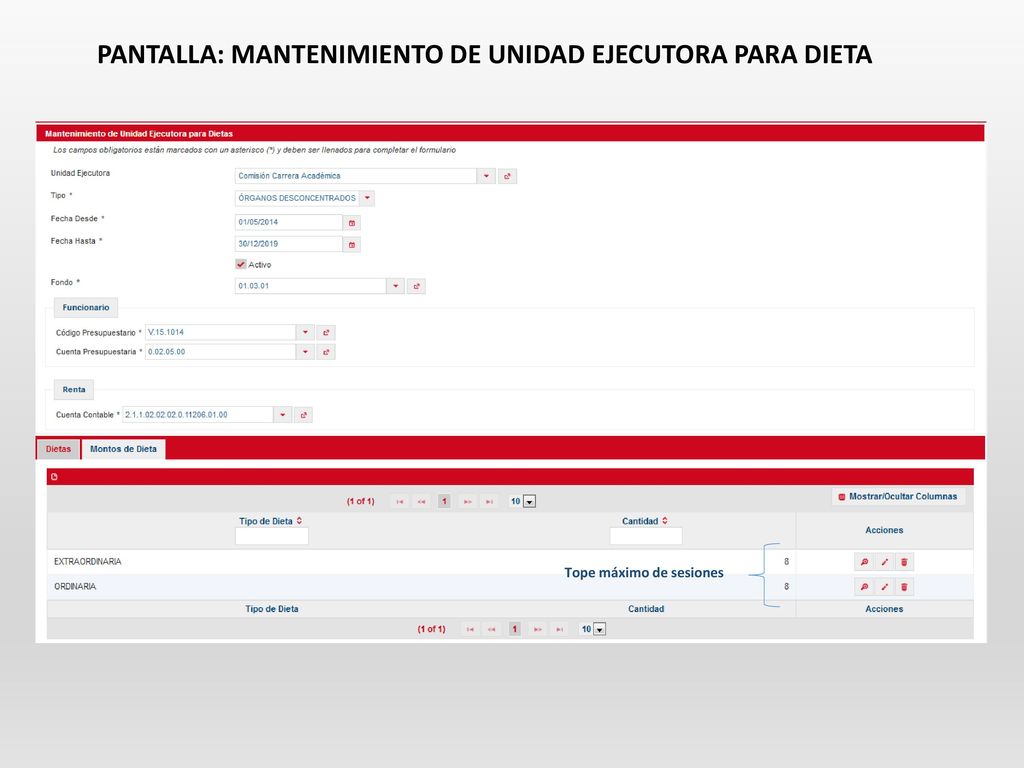Expand the Cuenta Presupuestaria dropdown

point(305,352)
